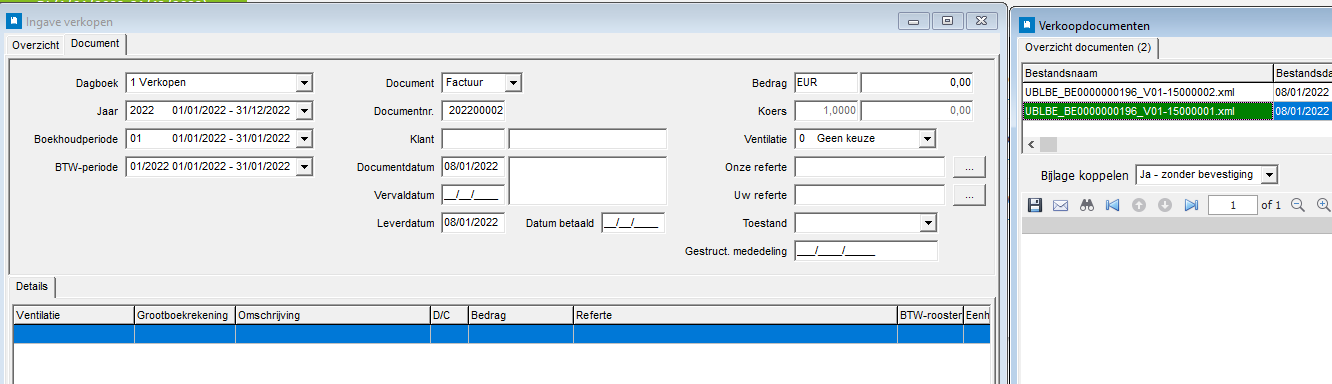1332x384 pixels.
Task: Click the customer address text box
Action: tap(588, 180)
